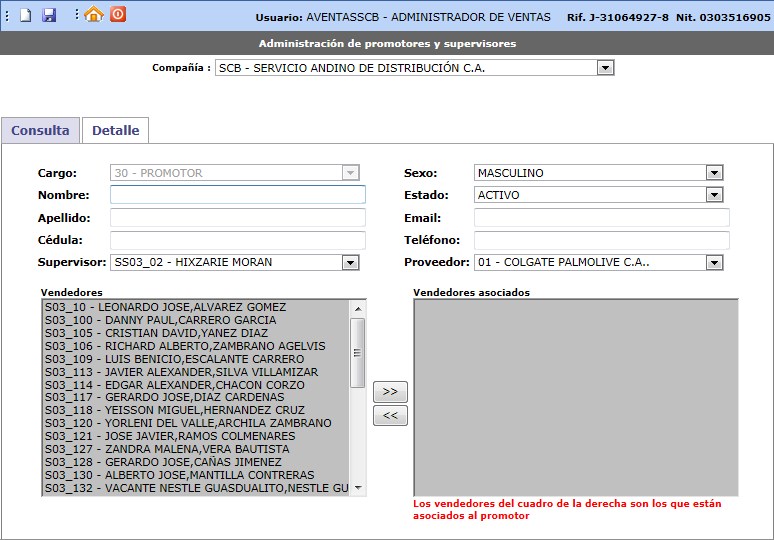Focus the Email input field
The image size is (774, 540).
[602, 217]
